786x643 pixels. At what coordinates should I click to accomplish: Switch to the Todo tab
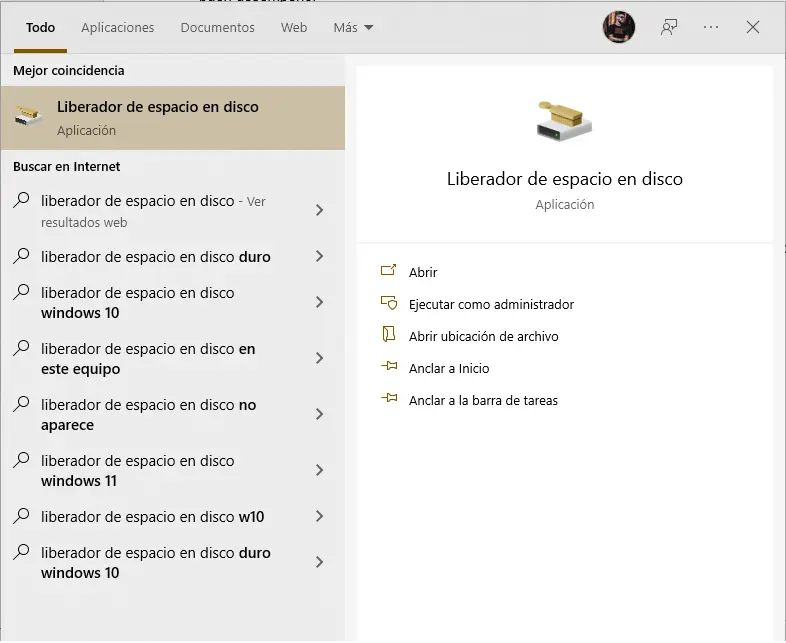click(x=40, y=28)
